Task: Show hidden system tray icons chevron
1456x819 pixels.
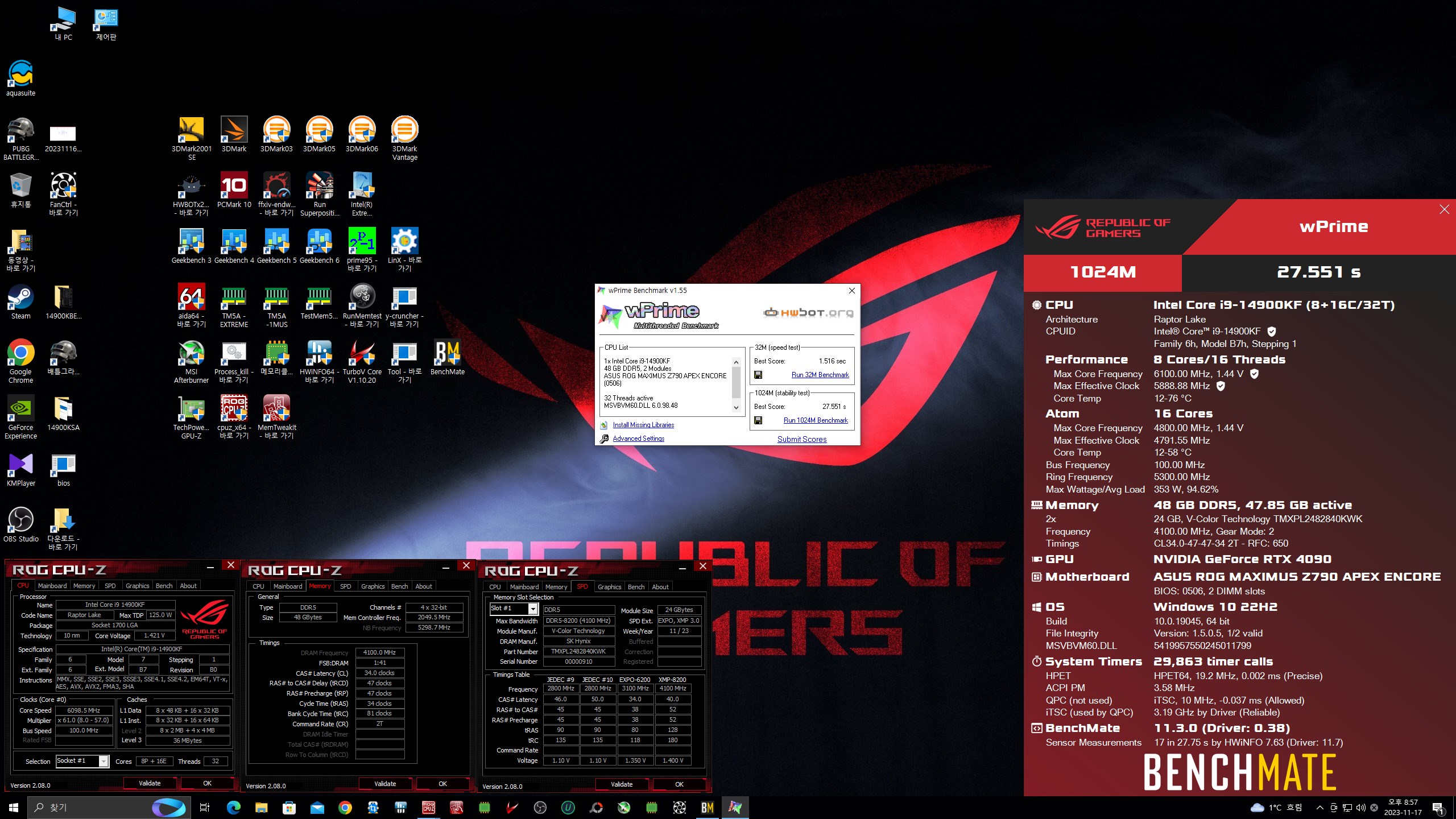Action: (1319, 808)
